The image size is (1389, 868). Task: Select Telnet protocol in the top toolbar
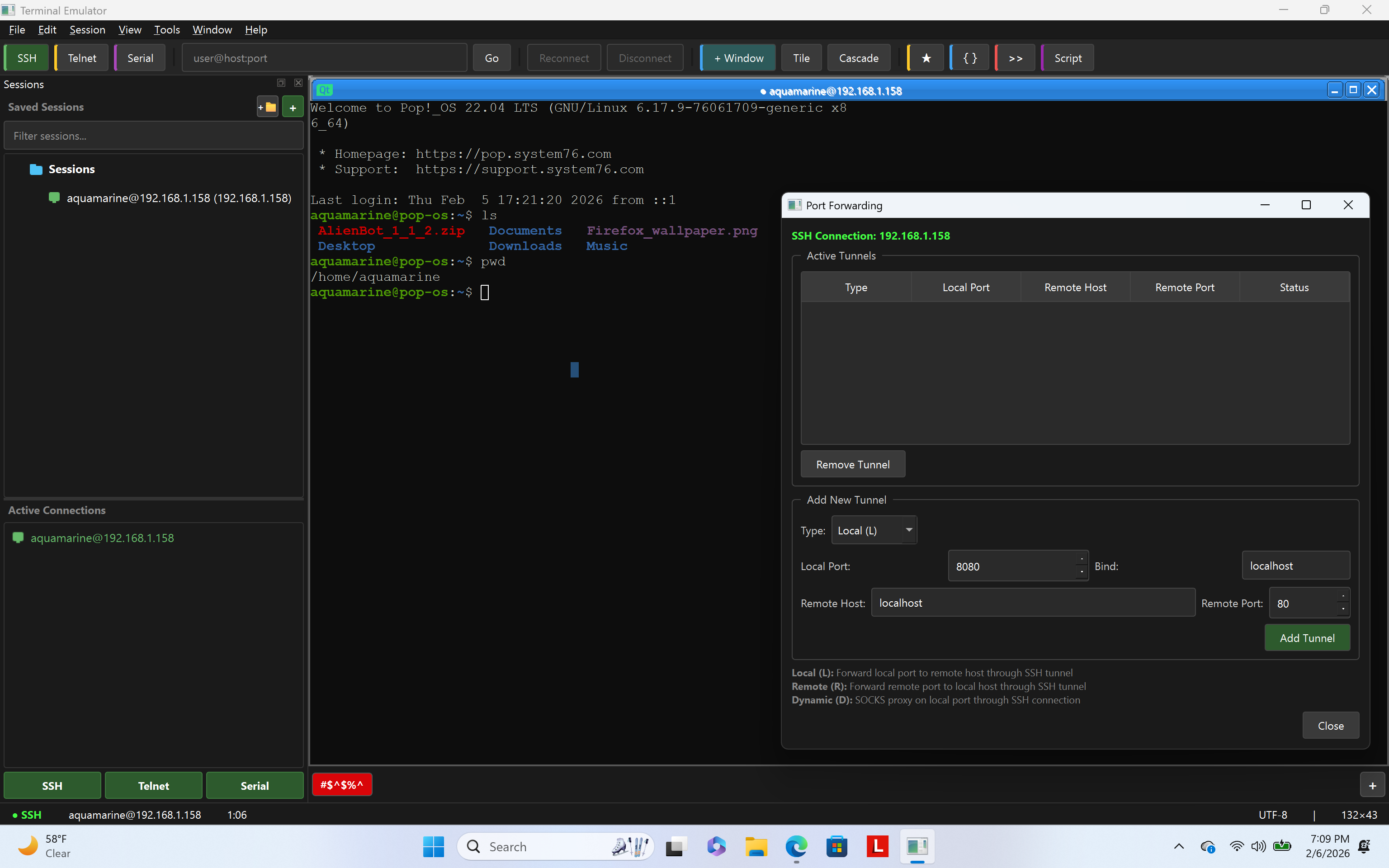(x=81, y=58)
